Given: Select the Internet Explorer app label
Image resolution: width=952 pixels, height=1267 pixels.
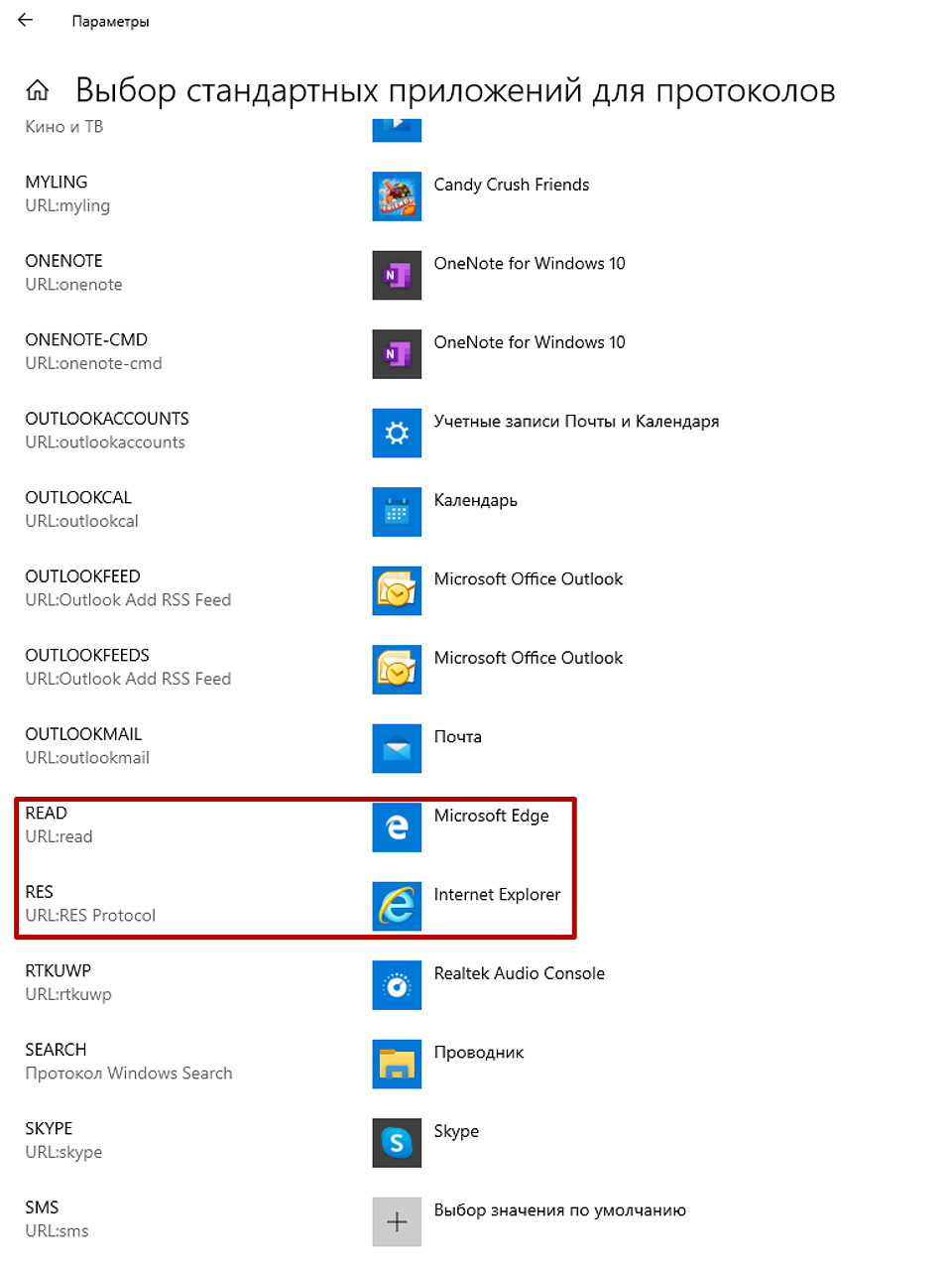Looking at the screenshot, I should pyautogui.click(x=497, y=895).
